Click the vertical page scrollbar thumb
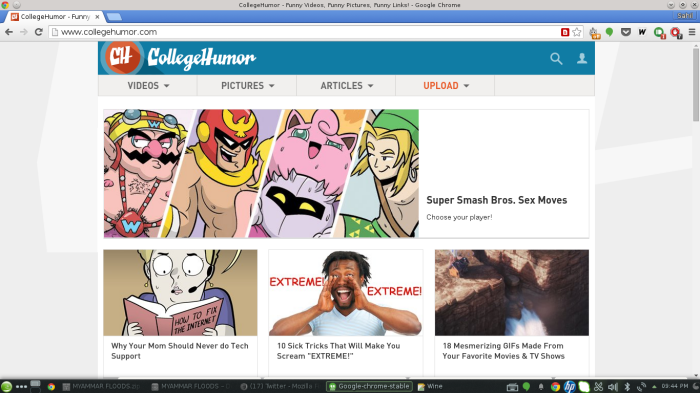 (x=696, y=85)
